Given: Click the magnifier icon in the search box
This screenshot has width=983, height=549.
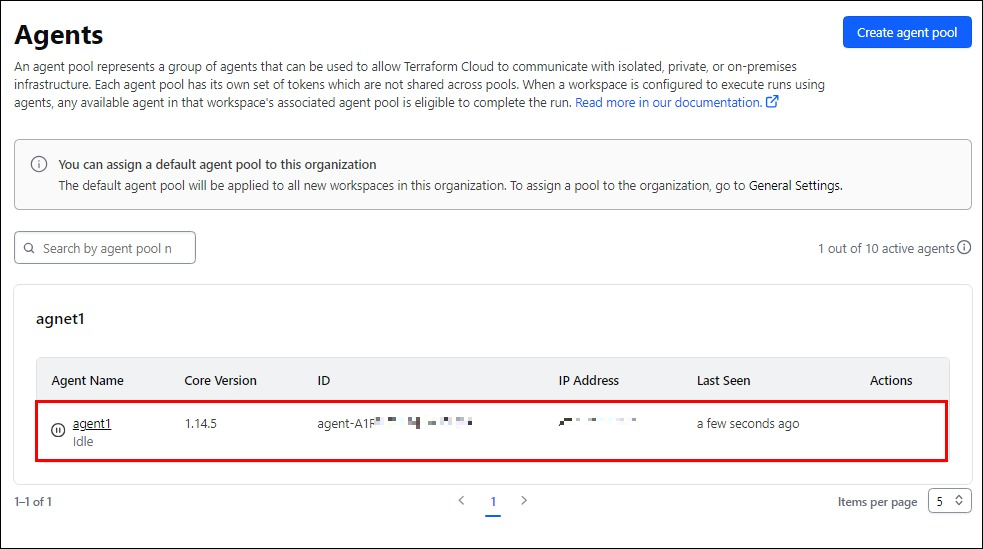Looking at the screenshot, I should [x=29, y=248].
